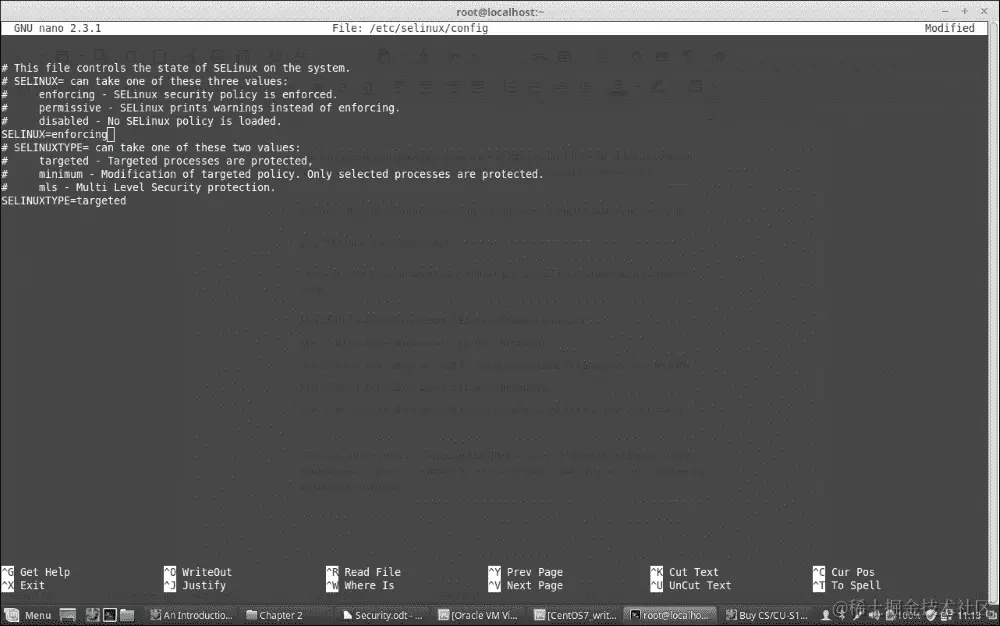Click the SELINUX=enforcing line in the editor
This screenshot has height=626, width=1000.
tap(54, 133)
